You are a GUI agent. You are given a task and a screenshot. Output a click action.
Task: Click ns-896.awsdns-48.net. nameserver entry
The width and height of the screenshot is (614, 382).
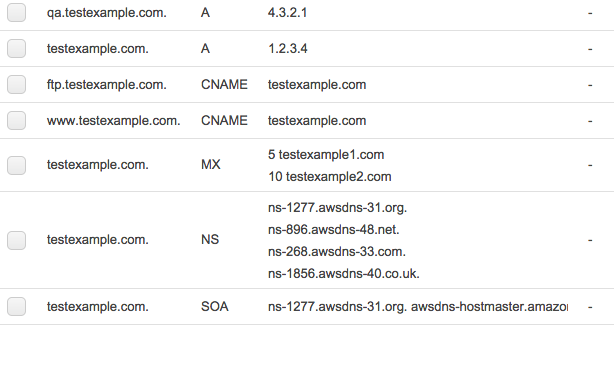pyautogui.click(x=334, y=229)
